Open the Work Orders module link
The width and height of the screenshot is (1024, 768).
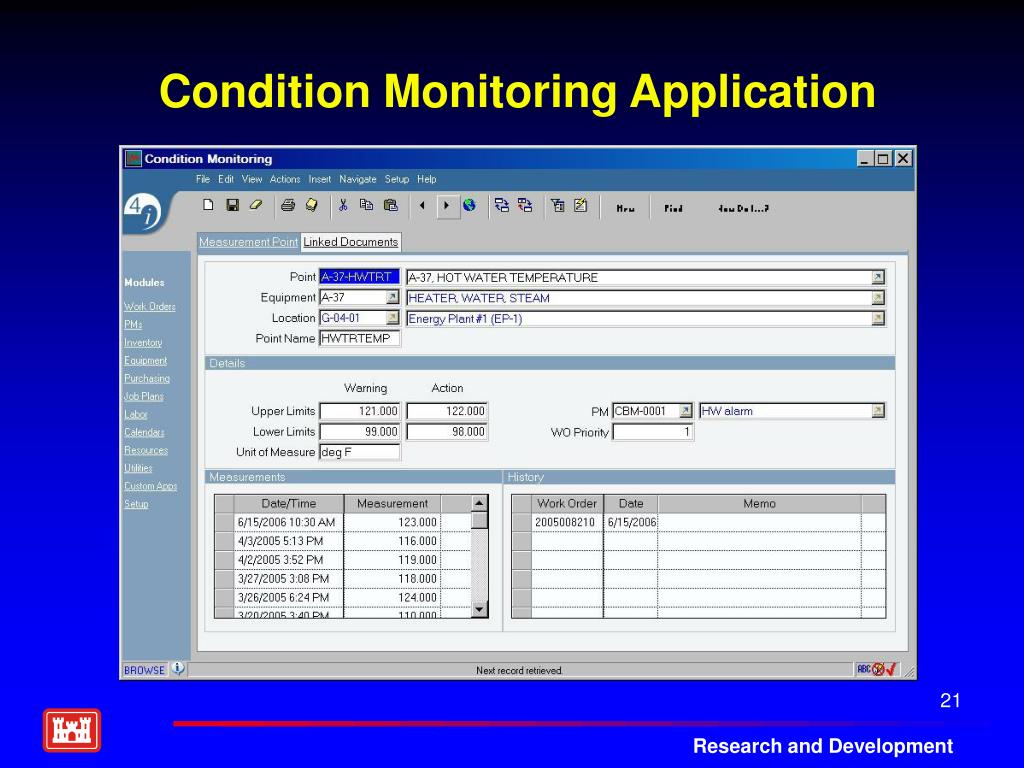(x=150, y=306)
